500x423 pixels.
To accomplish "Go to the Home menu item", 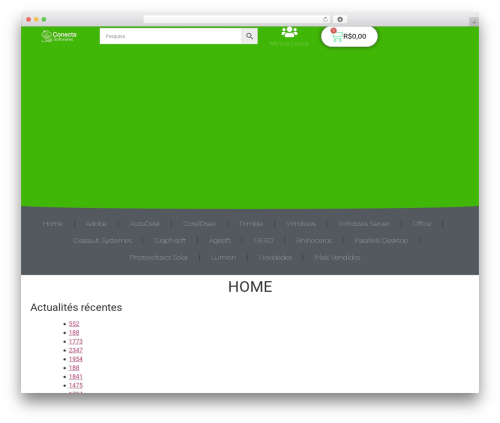I will tap(53, 224).
